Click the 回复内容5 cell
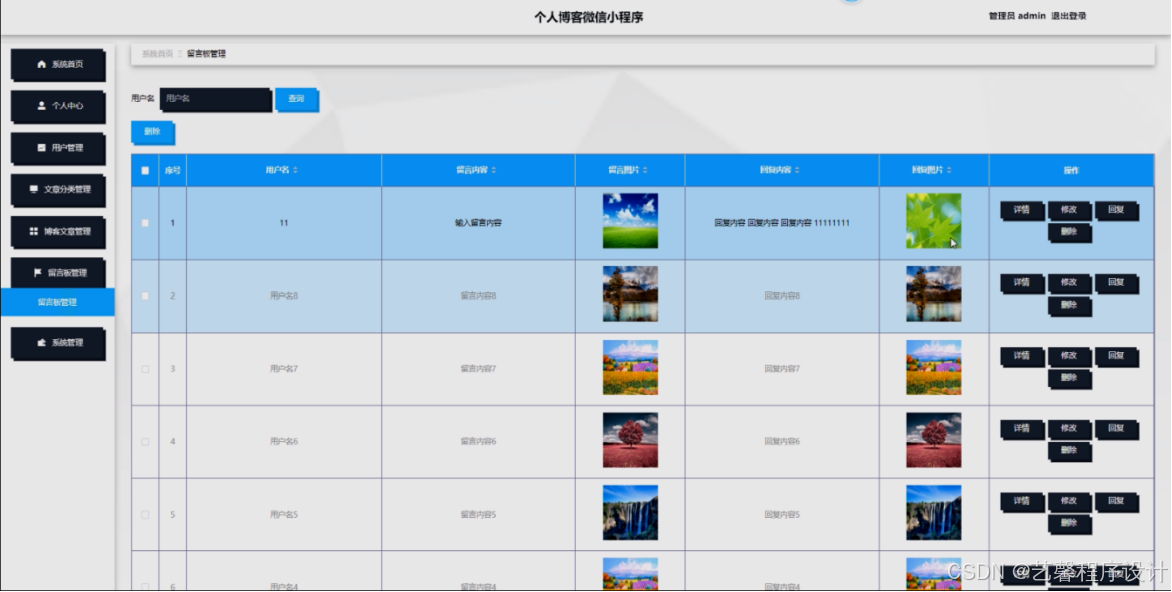This screenshot has width=1172, height=592. (x=782, y=515)
